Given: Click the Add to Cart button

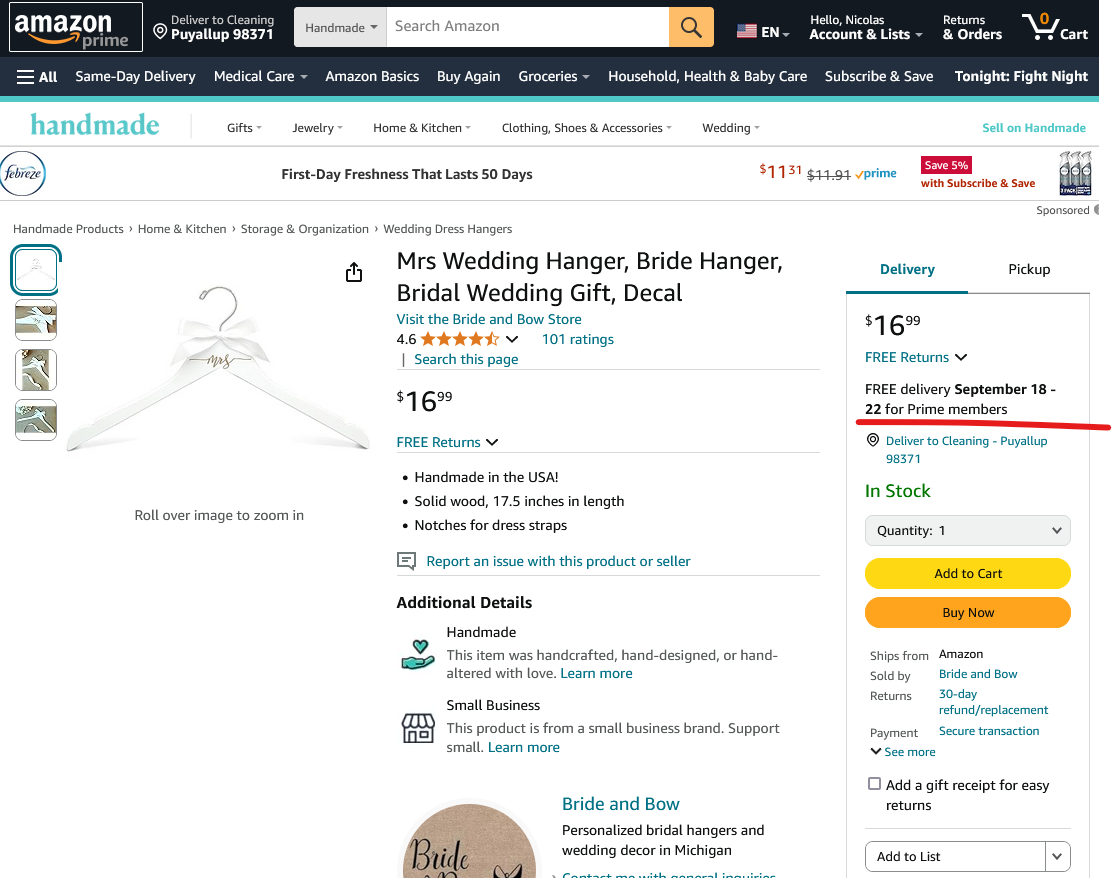Looking at the screenshot, I should [967, 573].
